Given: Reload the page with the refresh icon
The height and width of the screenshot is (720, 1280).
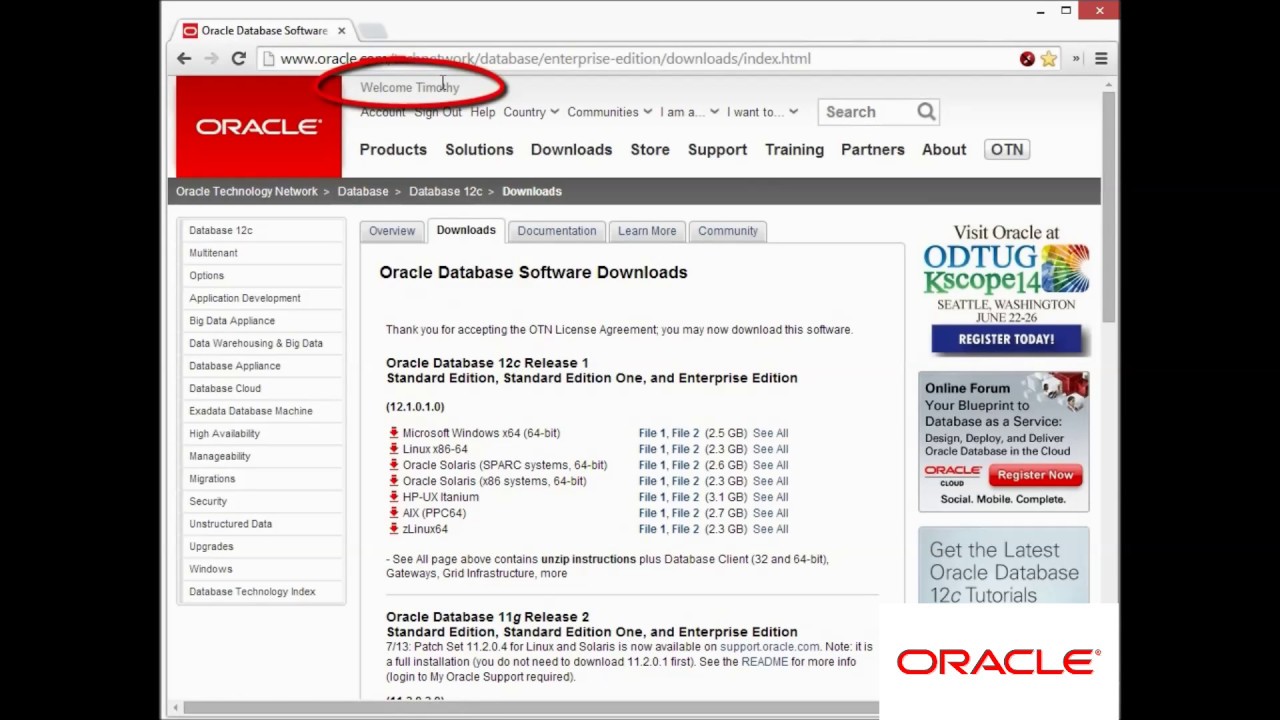Looking at the screenshot, I should [x=238, y=59].
